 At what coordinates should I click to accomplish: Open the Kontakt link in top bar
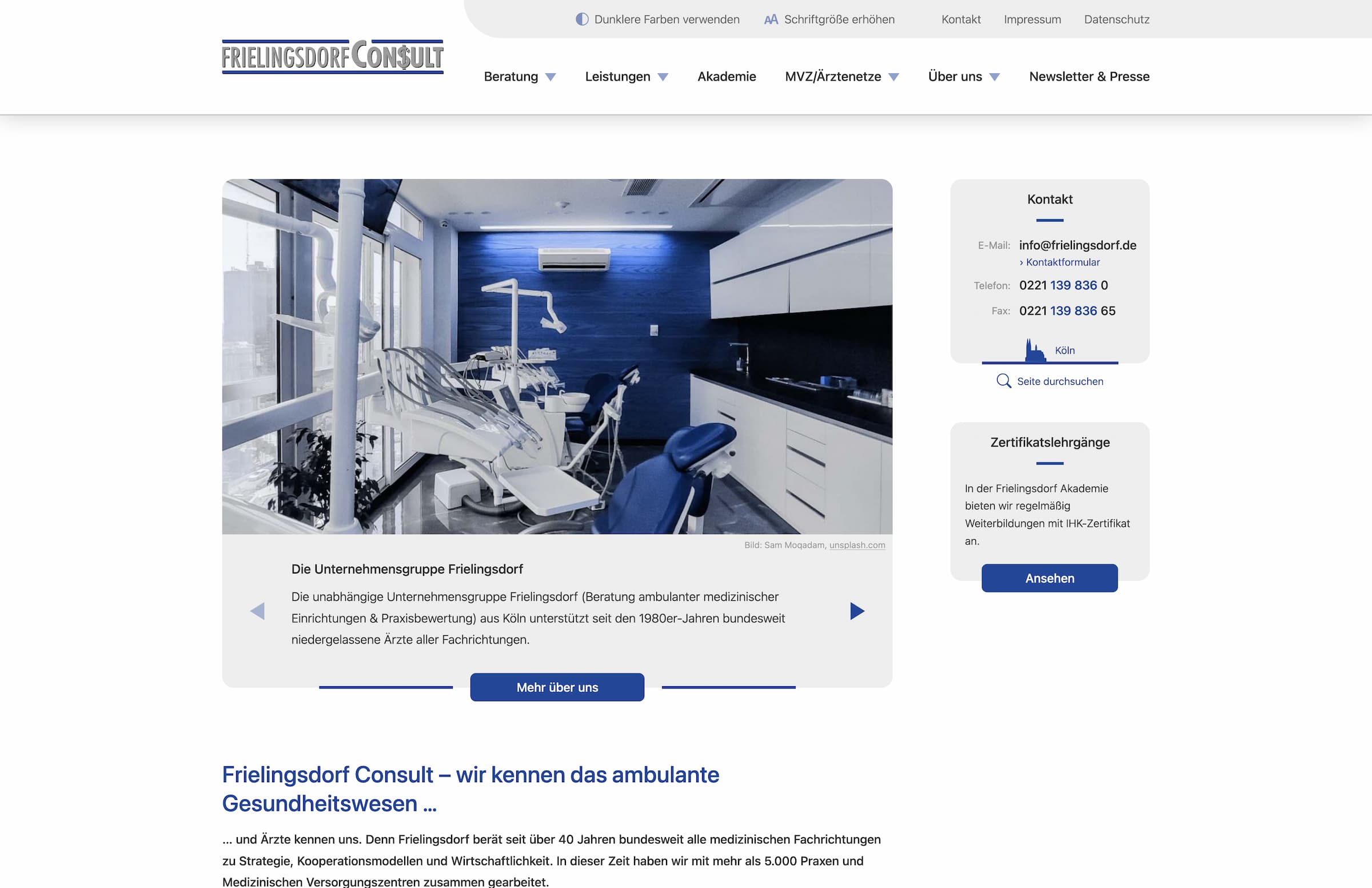pyautogui.click(x=961, y=19)
